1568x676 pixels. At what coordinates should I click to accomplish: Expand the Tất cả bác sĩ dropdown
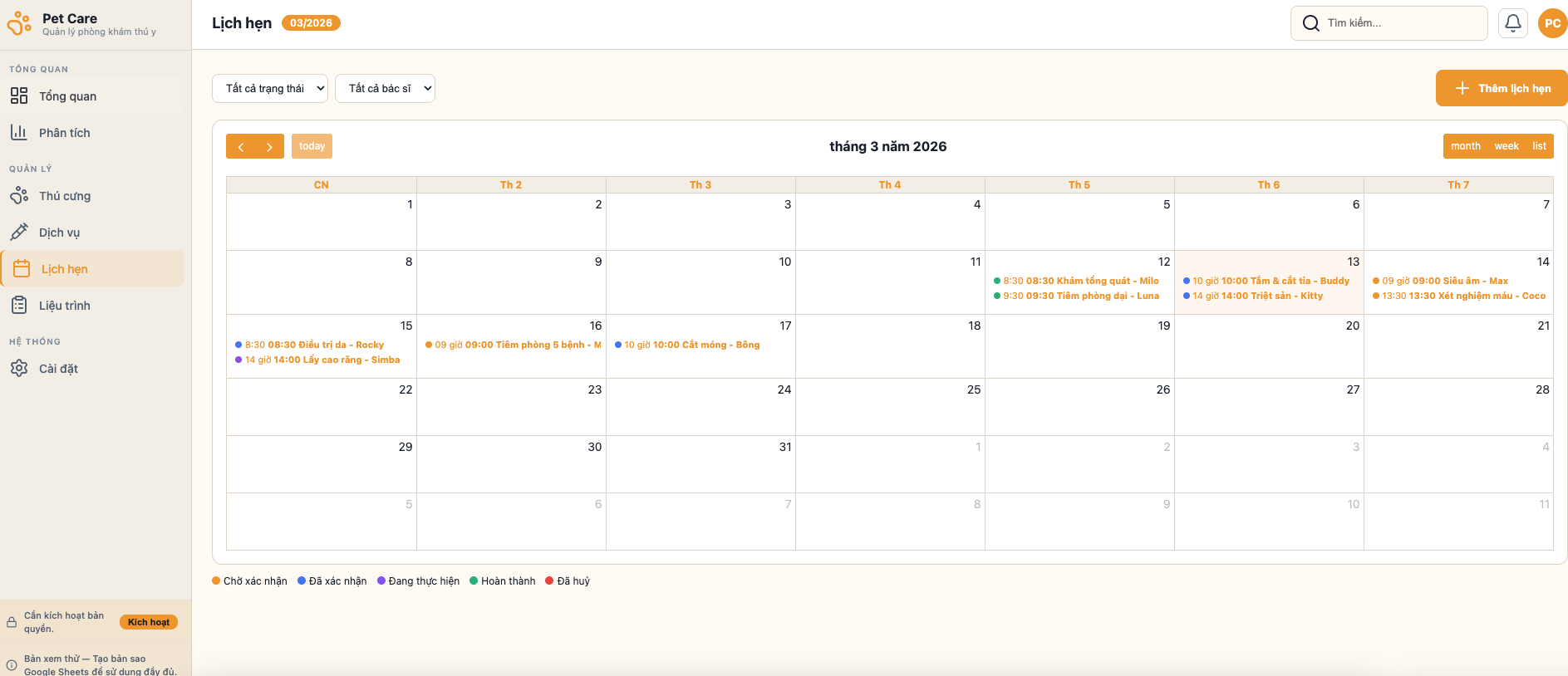tap(385, 89)
